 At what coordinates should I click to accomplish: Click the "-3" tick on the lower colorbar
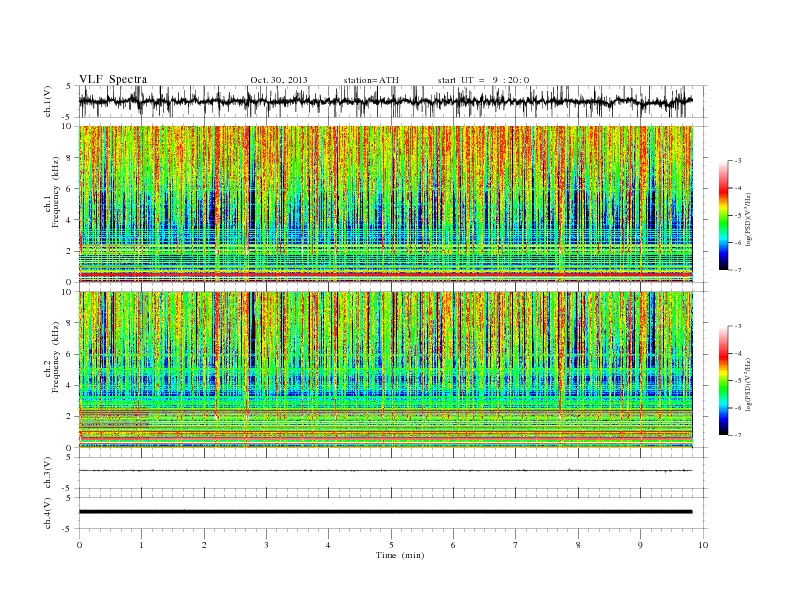tap(738, 326)
